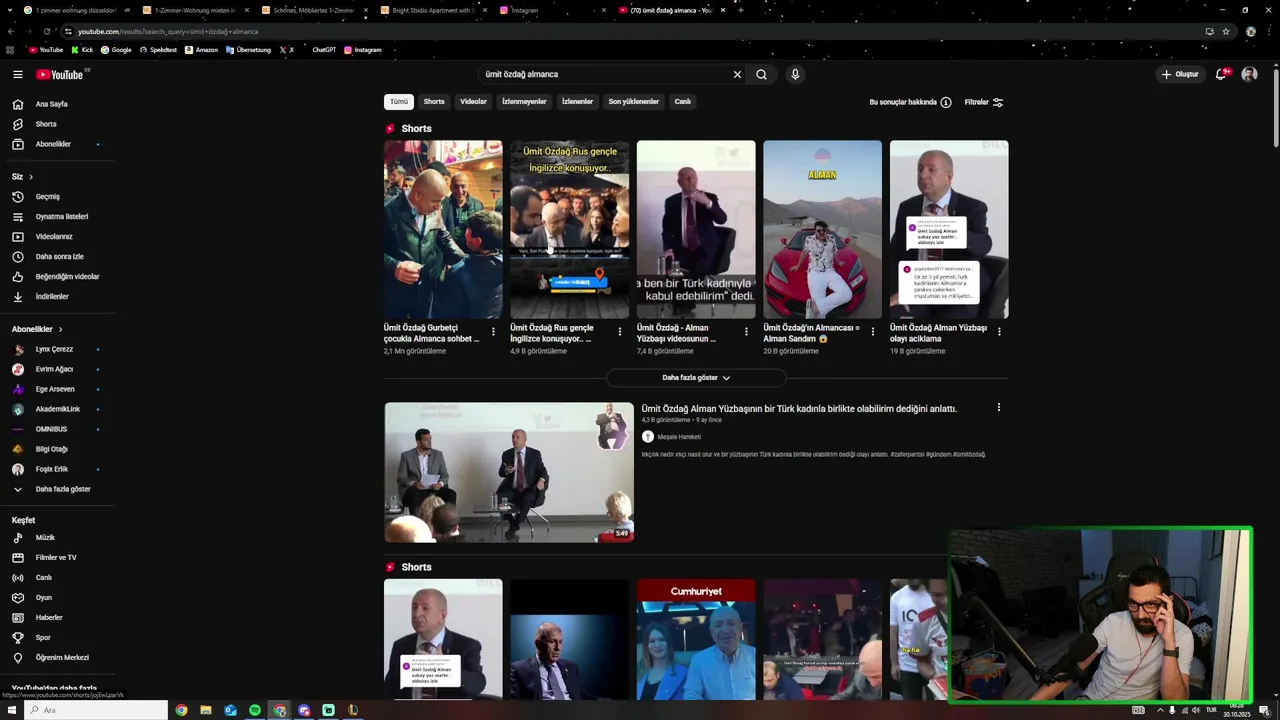The height and width of the screenshot is (720, 1280).
Task: Expand the Abonelikler section heading chevron
Action: [x=60, y=329]
